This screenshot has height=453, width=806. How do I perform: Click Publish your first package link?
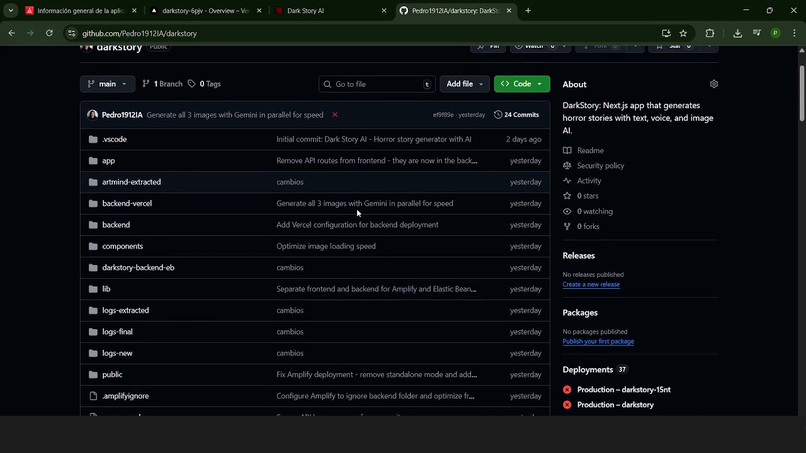pyautogui.click(x=598, y=341)
